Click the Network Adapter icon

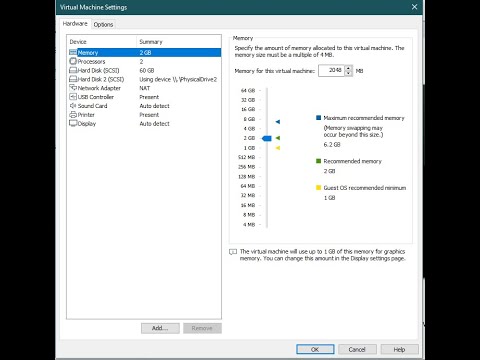[73, 88]
